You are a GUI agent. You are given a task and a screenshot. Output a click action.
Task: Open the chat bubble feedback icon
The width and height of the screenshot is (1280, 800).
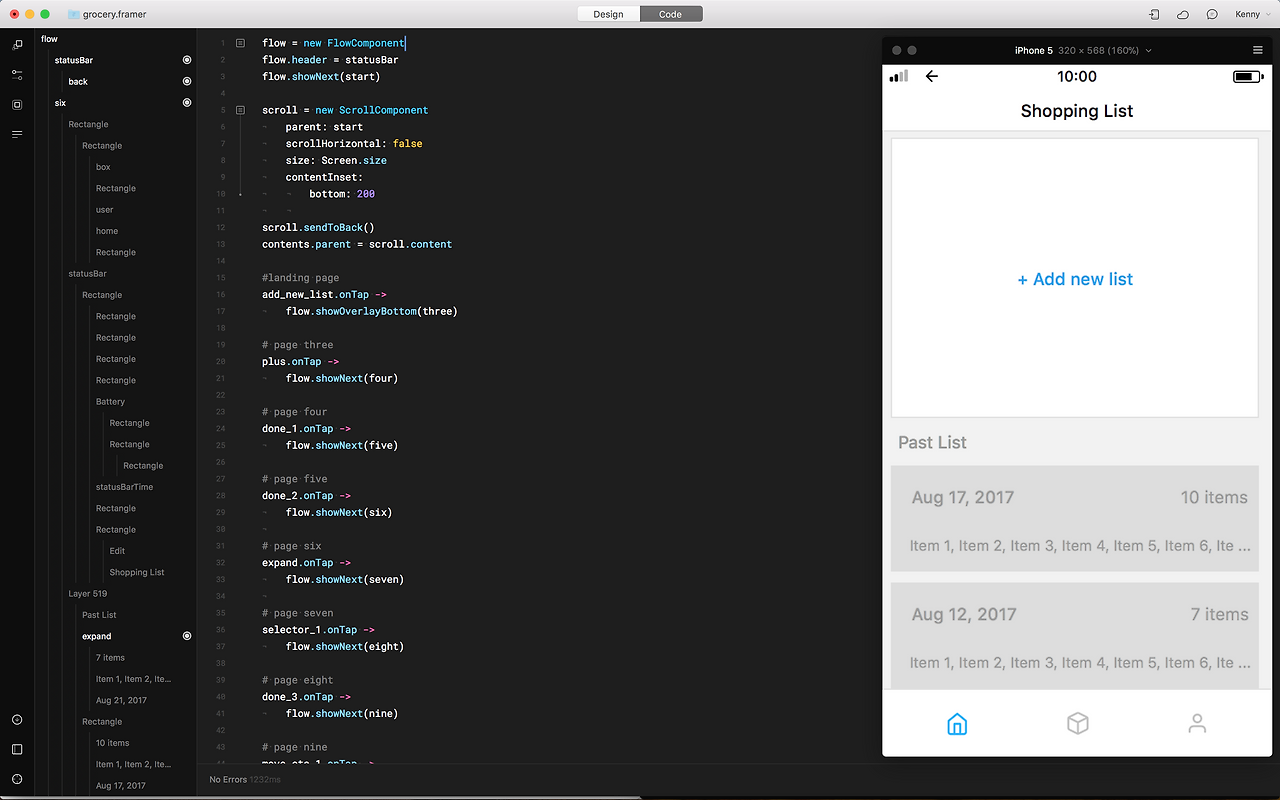1212,14
